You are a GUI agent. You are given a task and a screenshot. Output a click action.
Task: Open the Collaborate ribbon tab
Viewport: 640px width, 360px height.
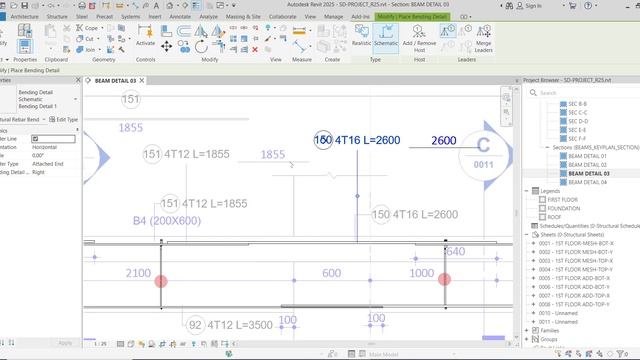point(282,17)
